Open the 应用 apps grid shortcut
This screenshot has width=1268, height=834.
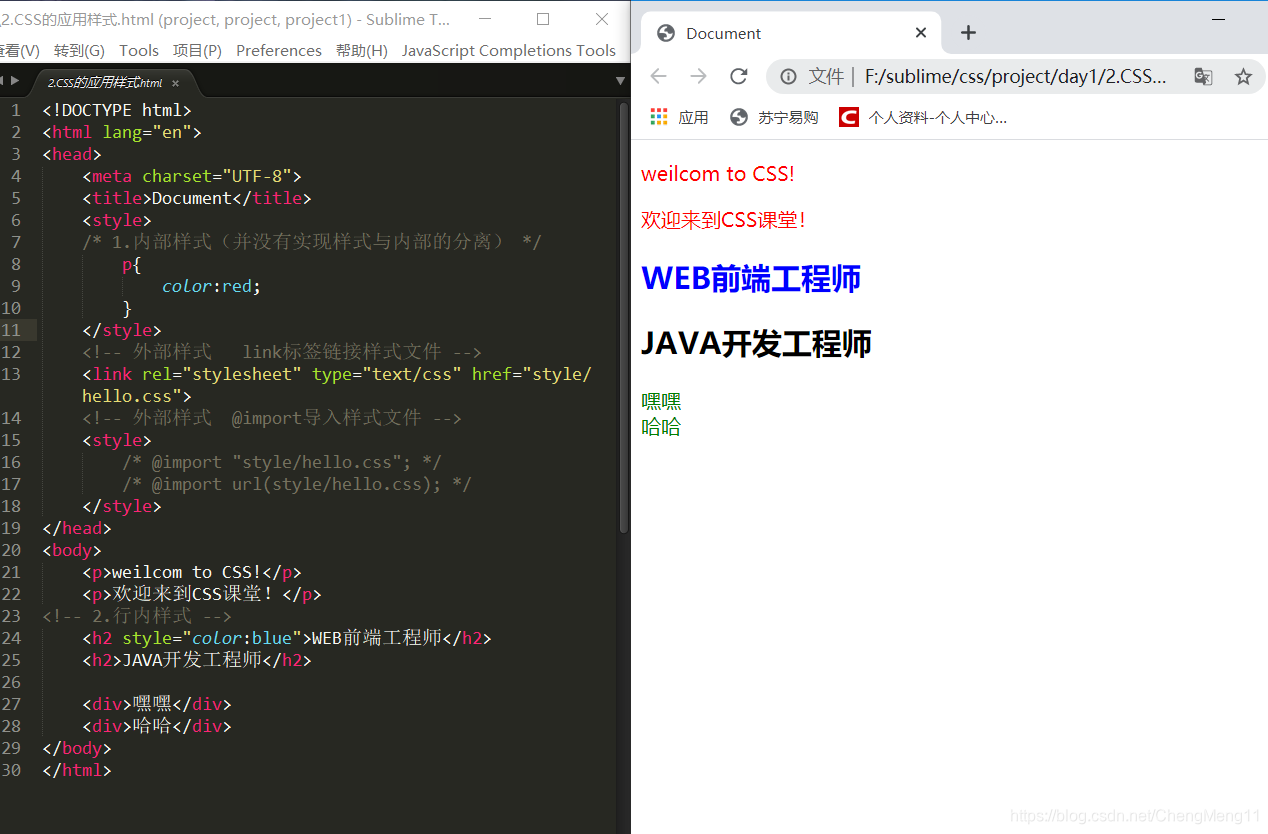(679, 117)
